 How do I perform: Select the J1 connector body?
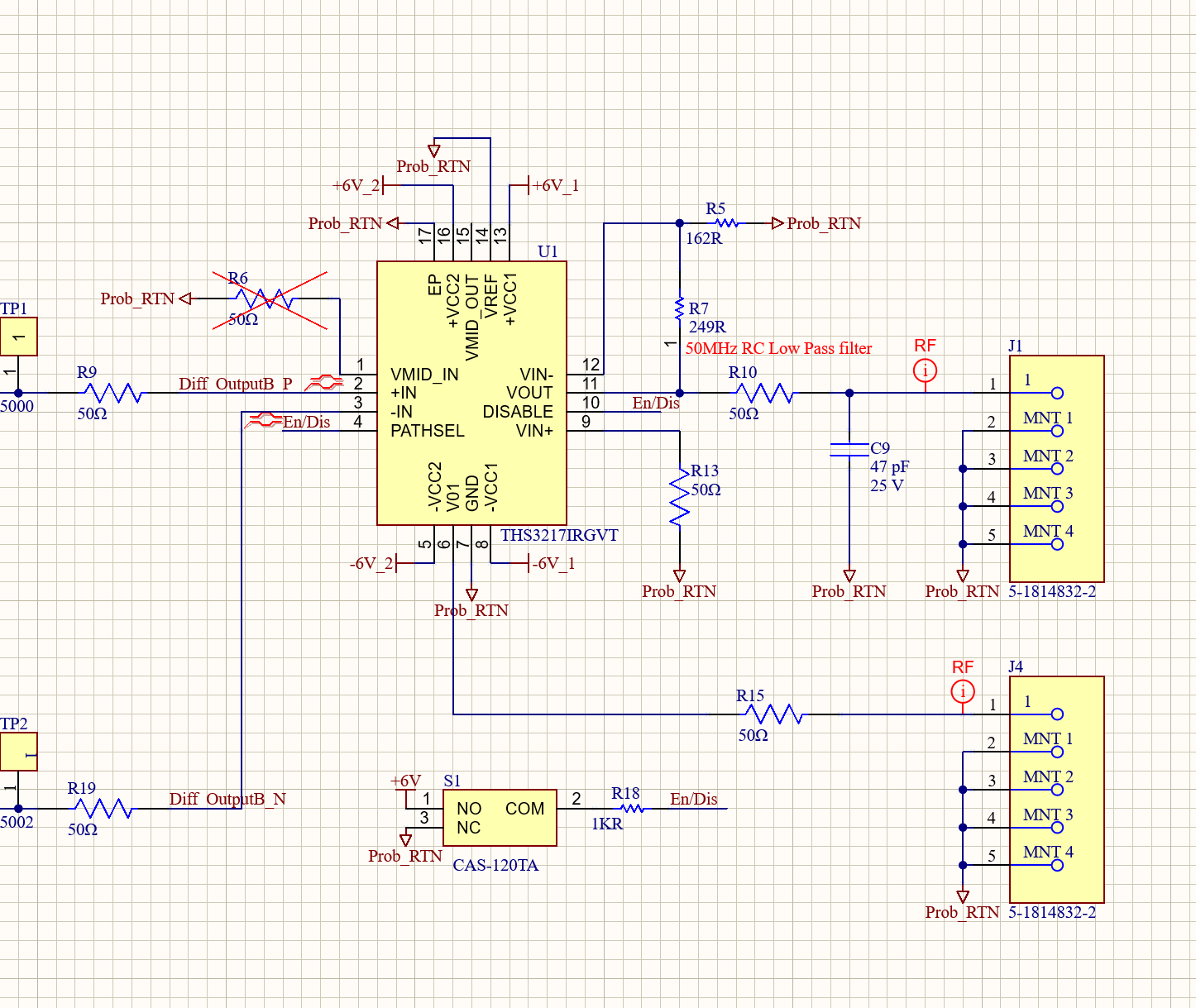click(1057, 469)
